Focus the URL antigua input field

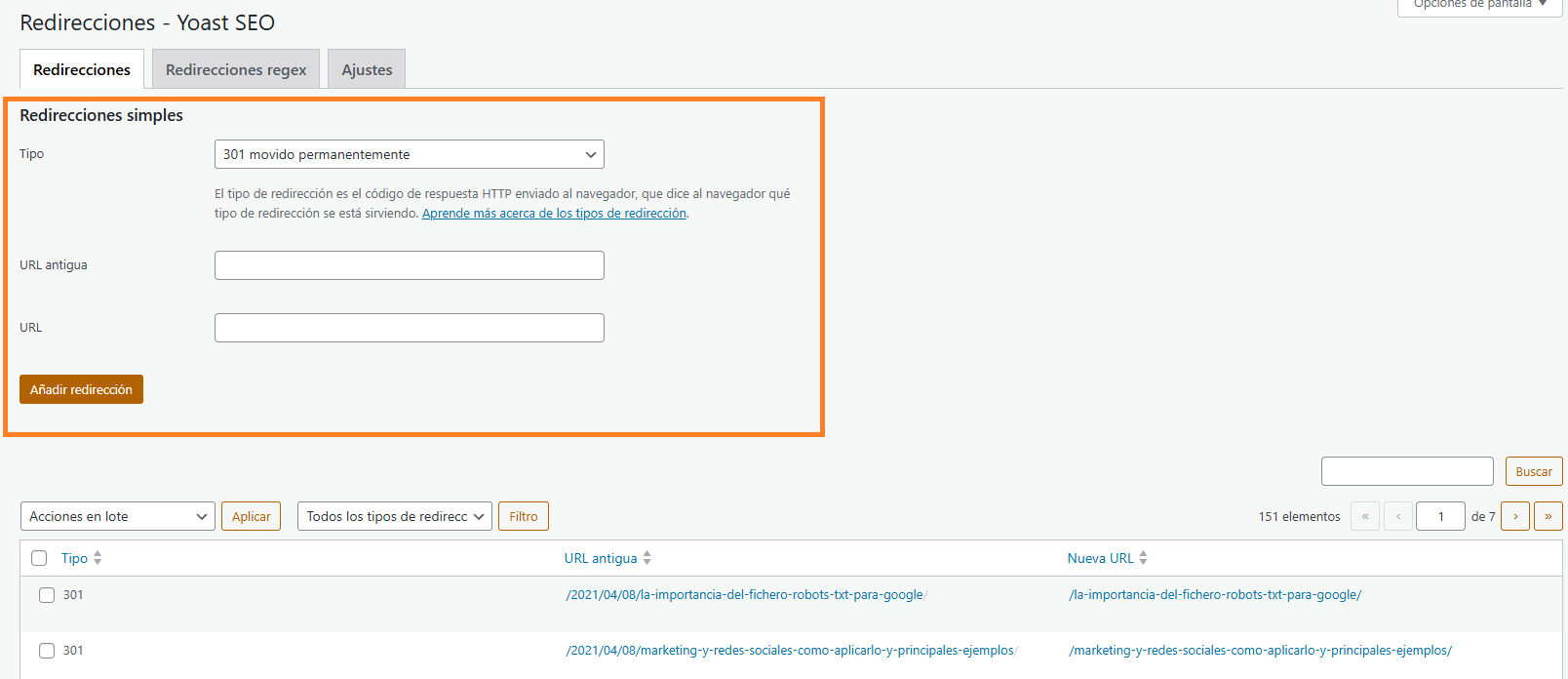(x=410, y=265)
